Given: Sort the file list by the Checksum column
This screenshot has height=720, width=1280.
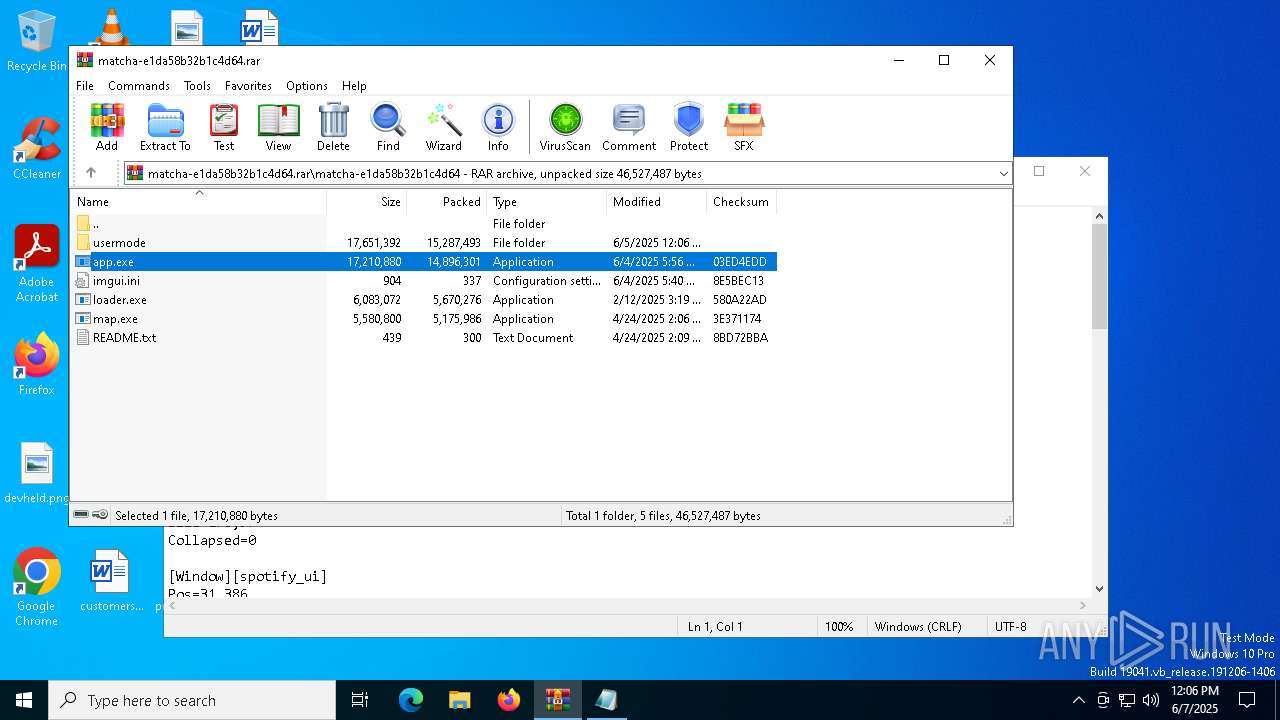Looking at the screenshot, I should [742, 202].
